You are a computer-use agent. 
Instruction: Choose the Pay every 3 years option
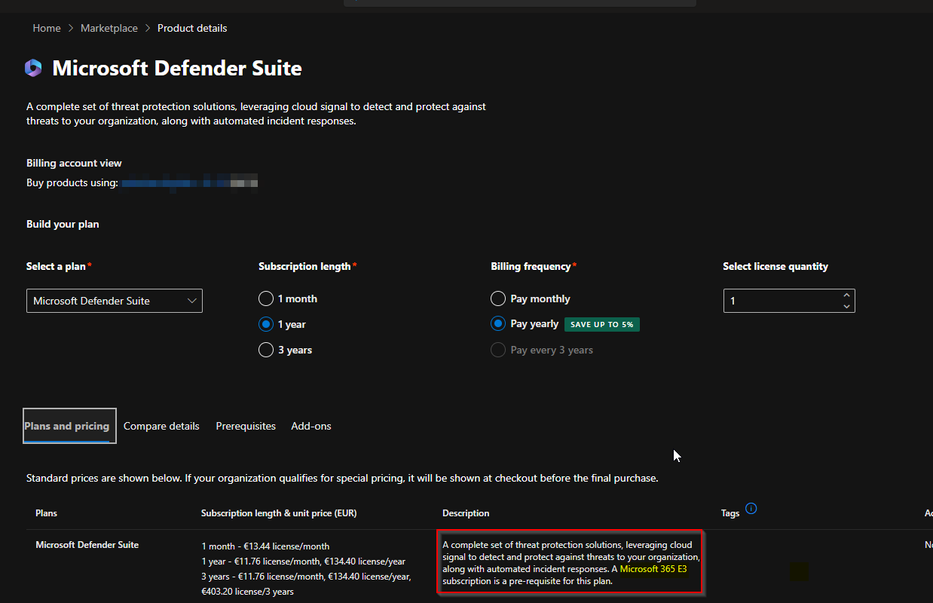[498, 349]
